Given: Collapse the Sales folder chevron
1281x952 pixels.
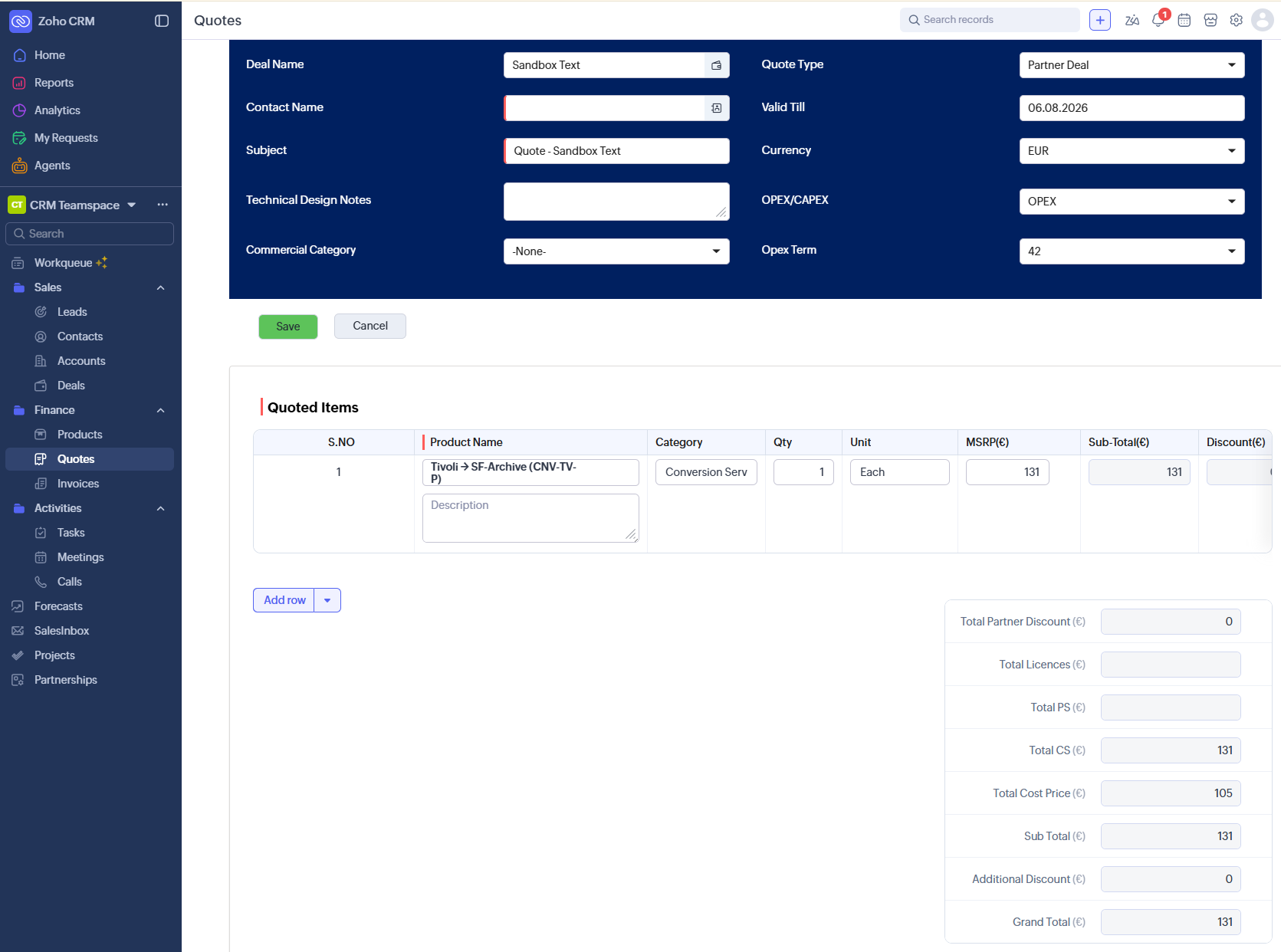Looking at the screenshot, I should (x=161, y=287).
